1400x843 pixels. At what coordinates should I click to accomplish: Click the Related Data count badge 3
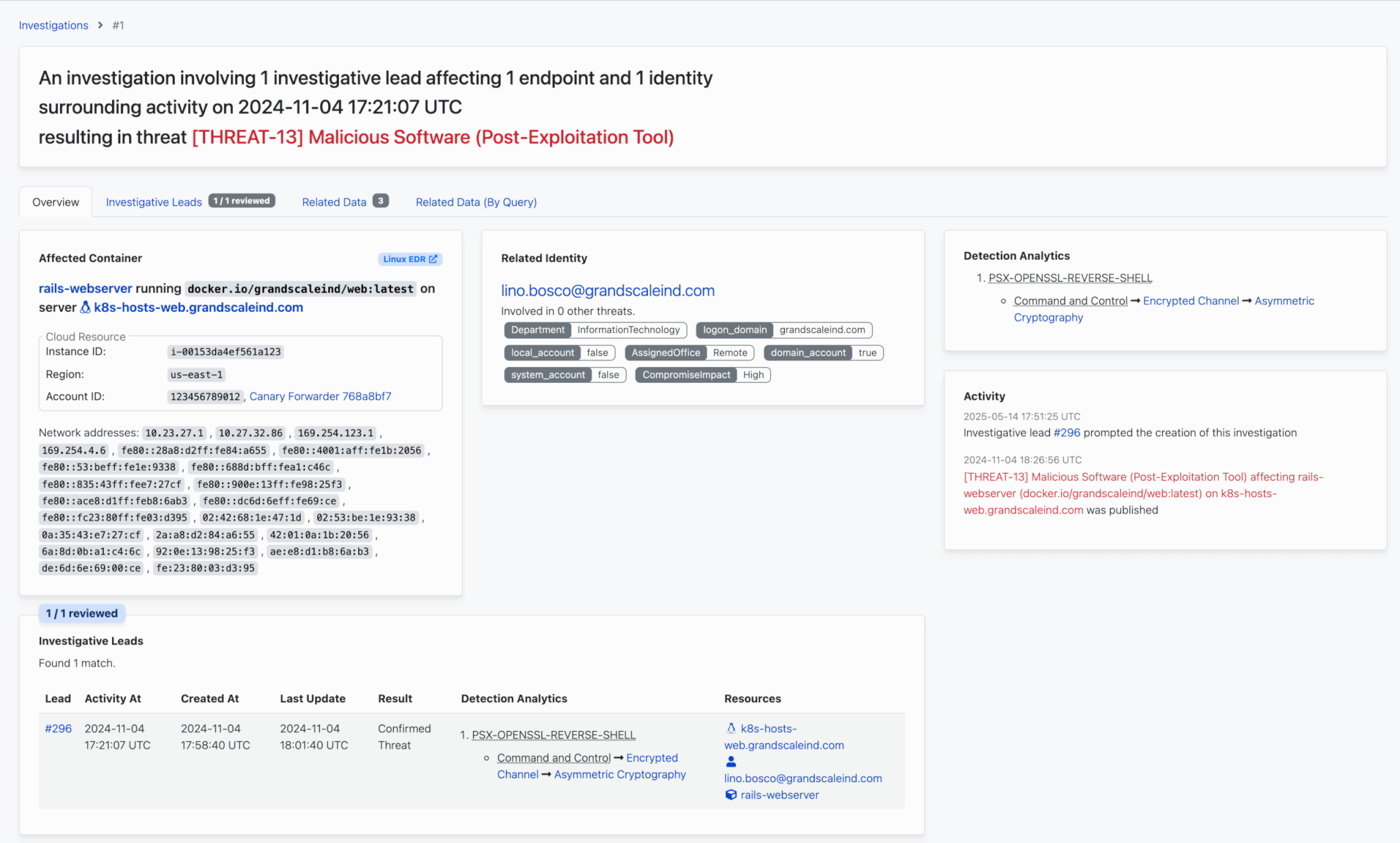pyautogui.click(x=381, y=201)
